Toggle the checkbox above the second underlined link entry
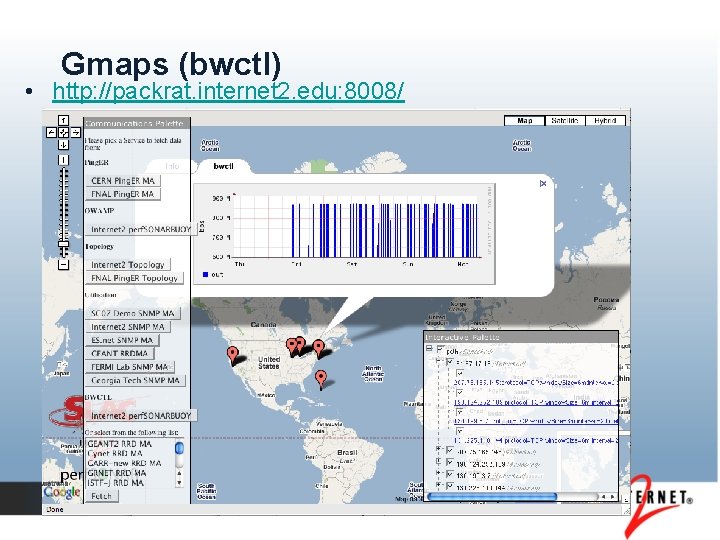 coord(460,412)
